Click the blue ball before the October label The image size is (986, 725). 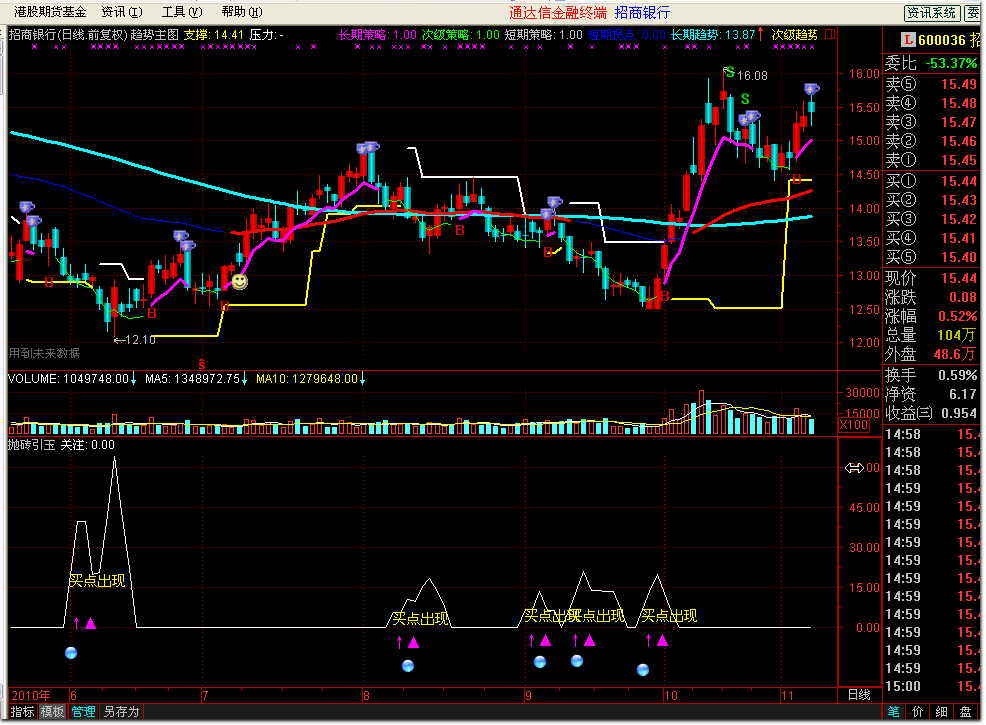643,670
